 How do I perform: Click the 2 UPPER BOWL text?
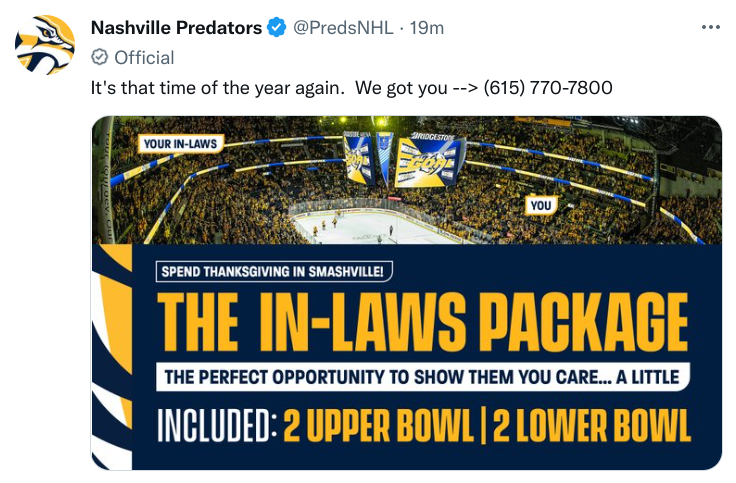pos(378,426)
